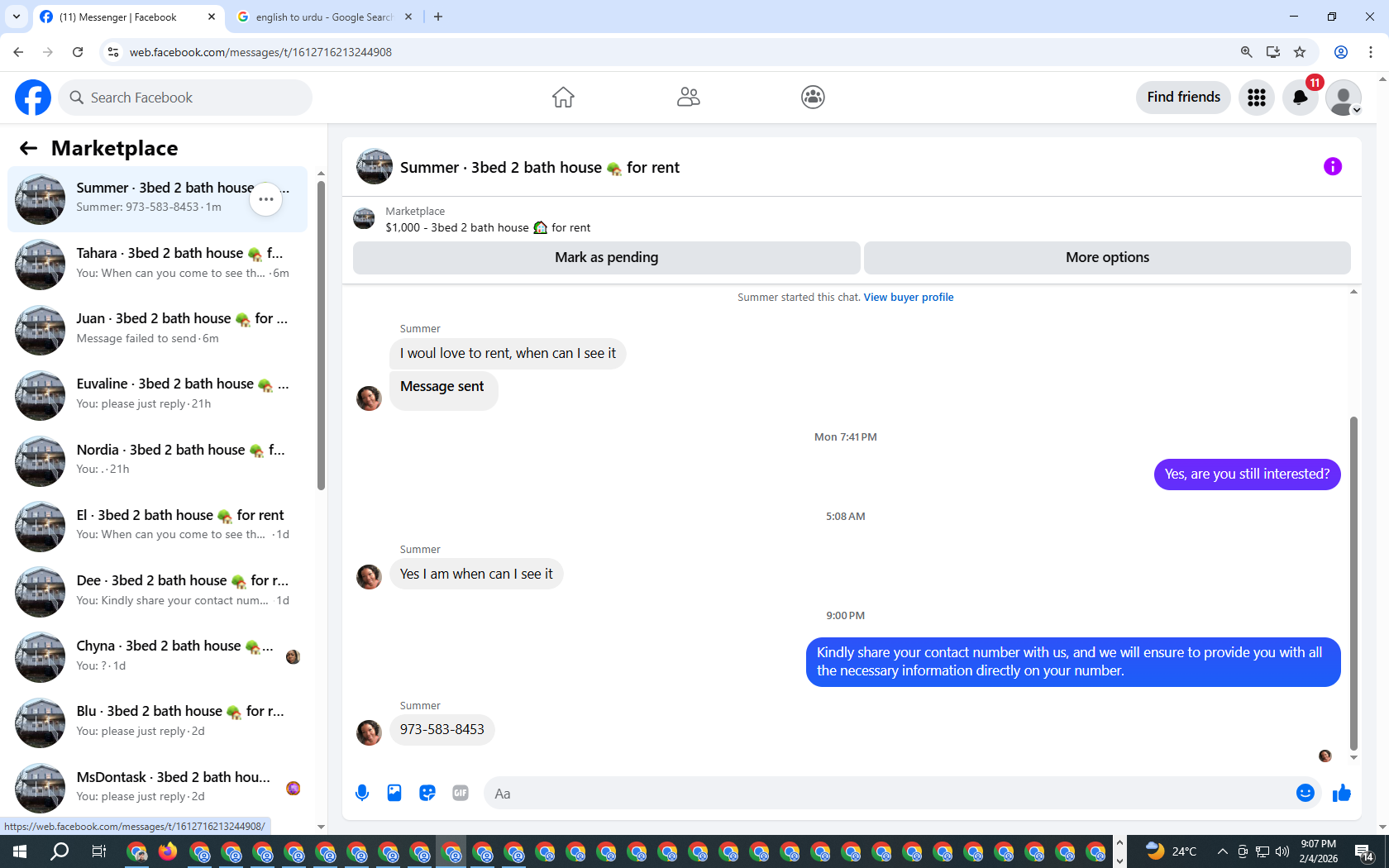Open emoji picker in message box
The width and height of the screenshot is (1389, 868).
coord(1305,794)
